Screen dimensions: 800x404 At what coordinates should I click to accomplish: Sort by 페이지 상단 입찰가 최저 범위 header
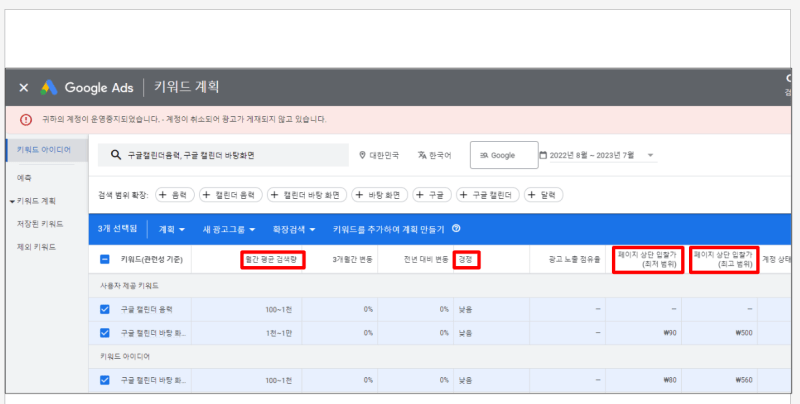(x=647, y=259)
